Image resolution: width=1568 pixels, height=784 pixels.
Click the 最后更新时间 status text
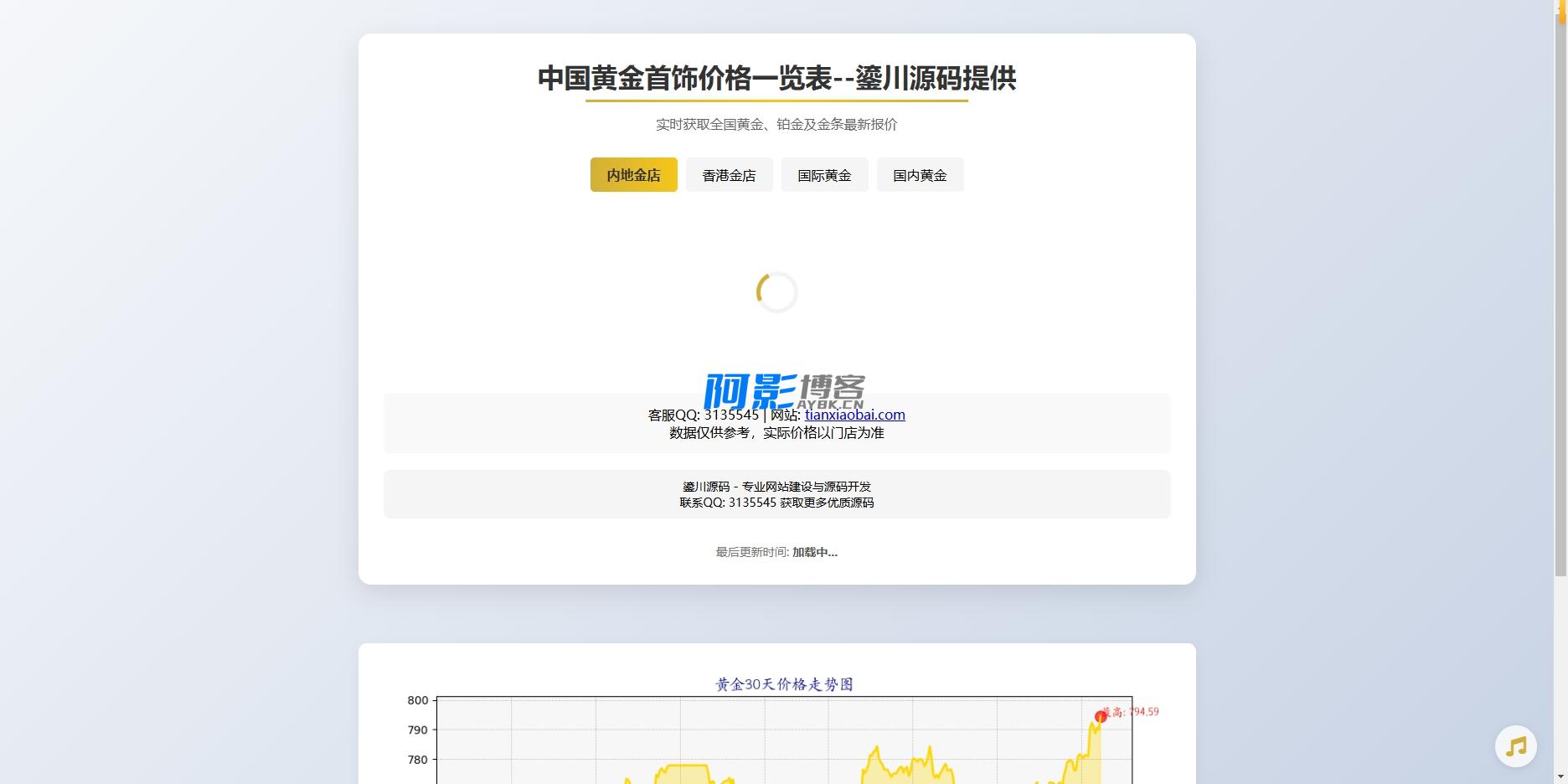point(776,552)
